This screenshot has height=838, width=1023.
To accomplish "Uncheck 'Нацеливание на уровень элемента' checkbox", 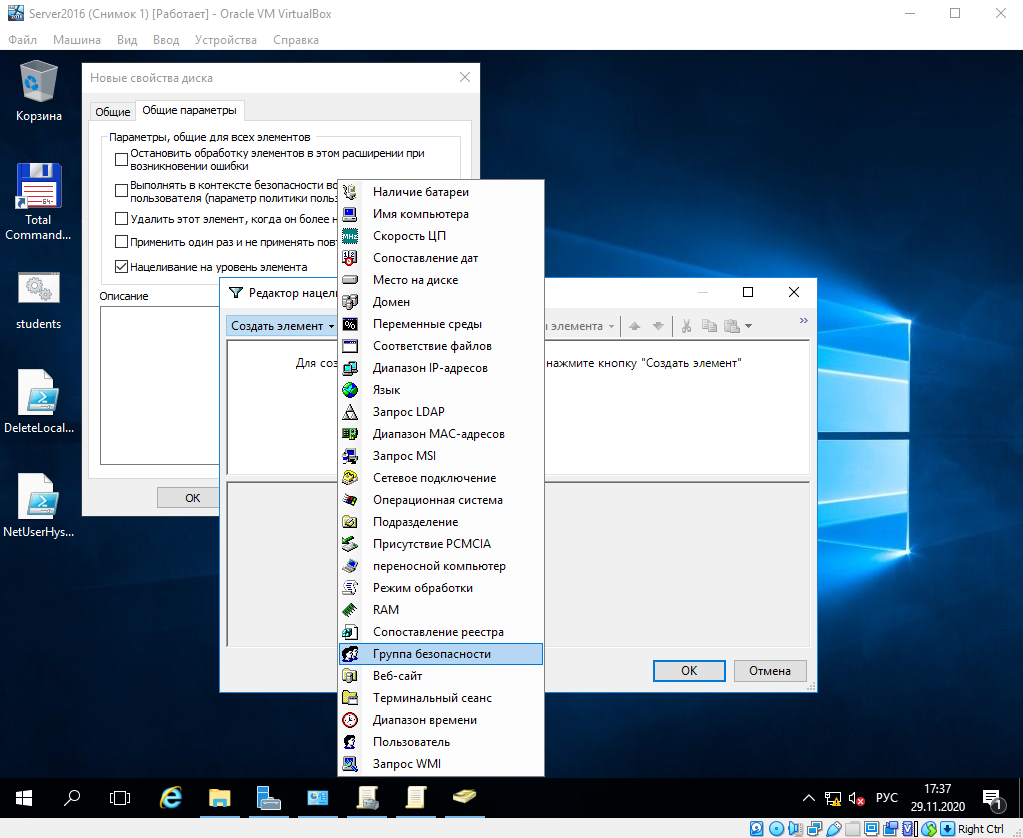I will click(x=122, y=267).
